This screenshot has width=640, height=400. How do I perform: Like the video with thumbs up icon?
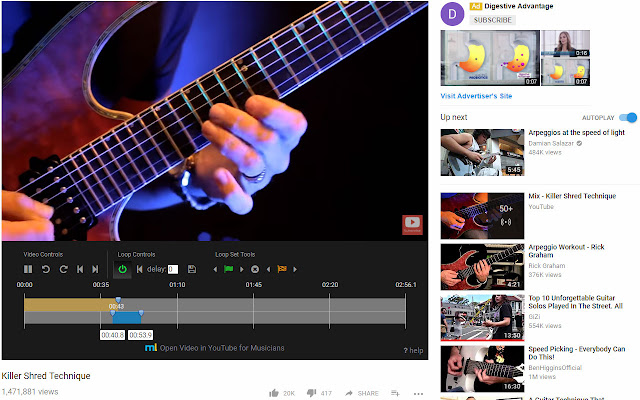click(273, 393)
